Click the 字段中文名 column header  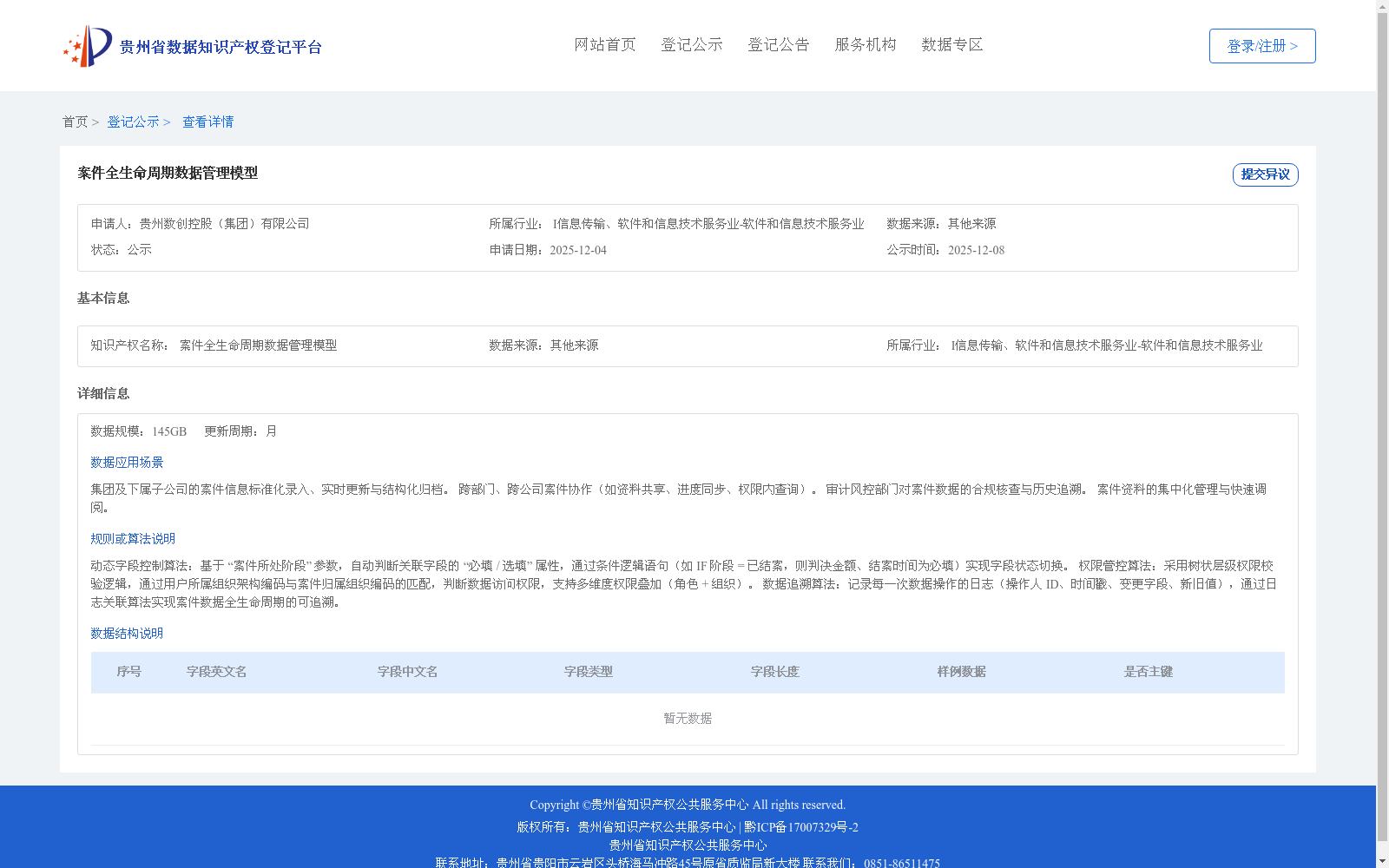tap(408, 672)
